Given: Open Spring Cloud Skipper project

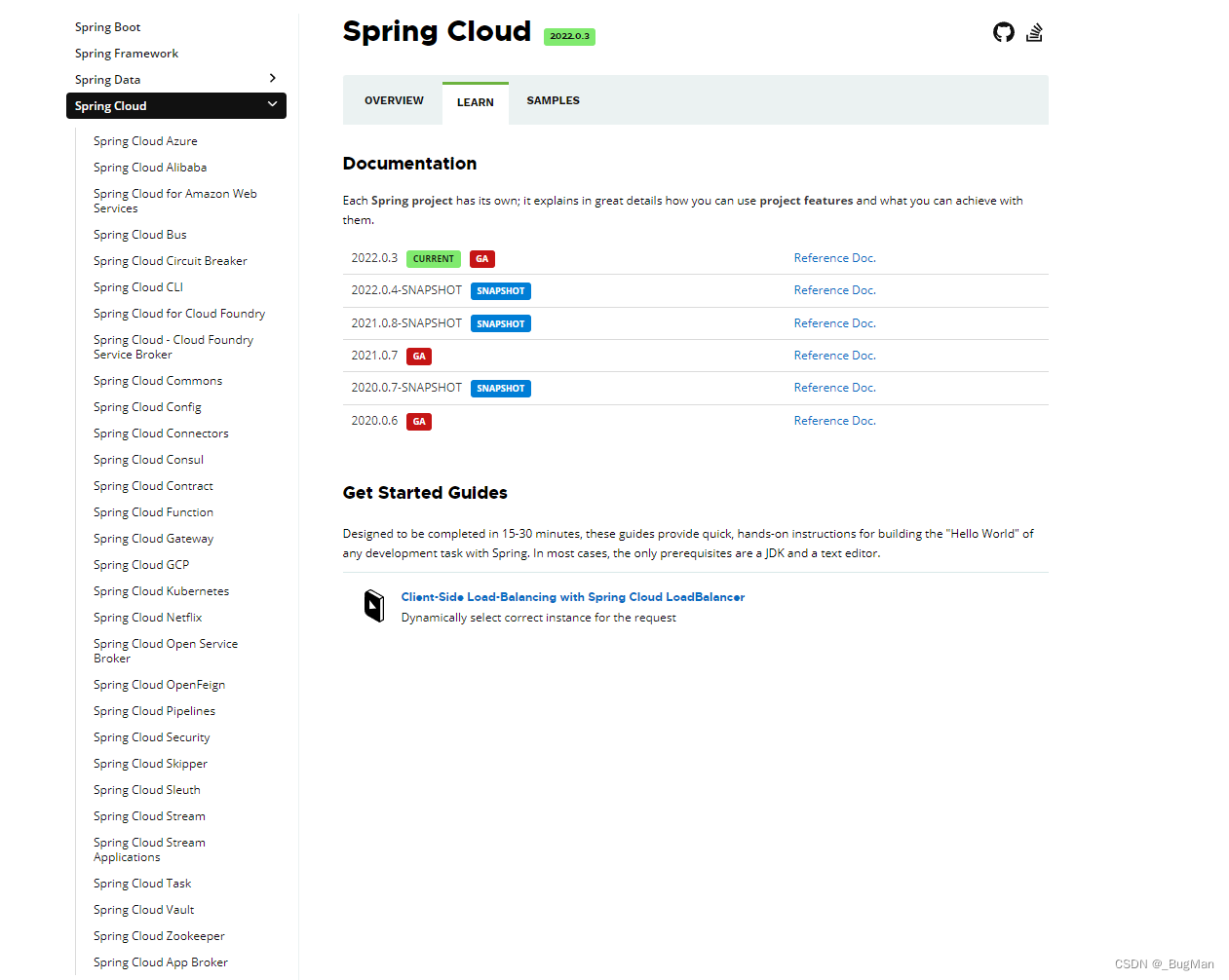Looking at the screenshot, I should coord(150,764).
